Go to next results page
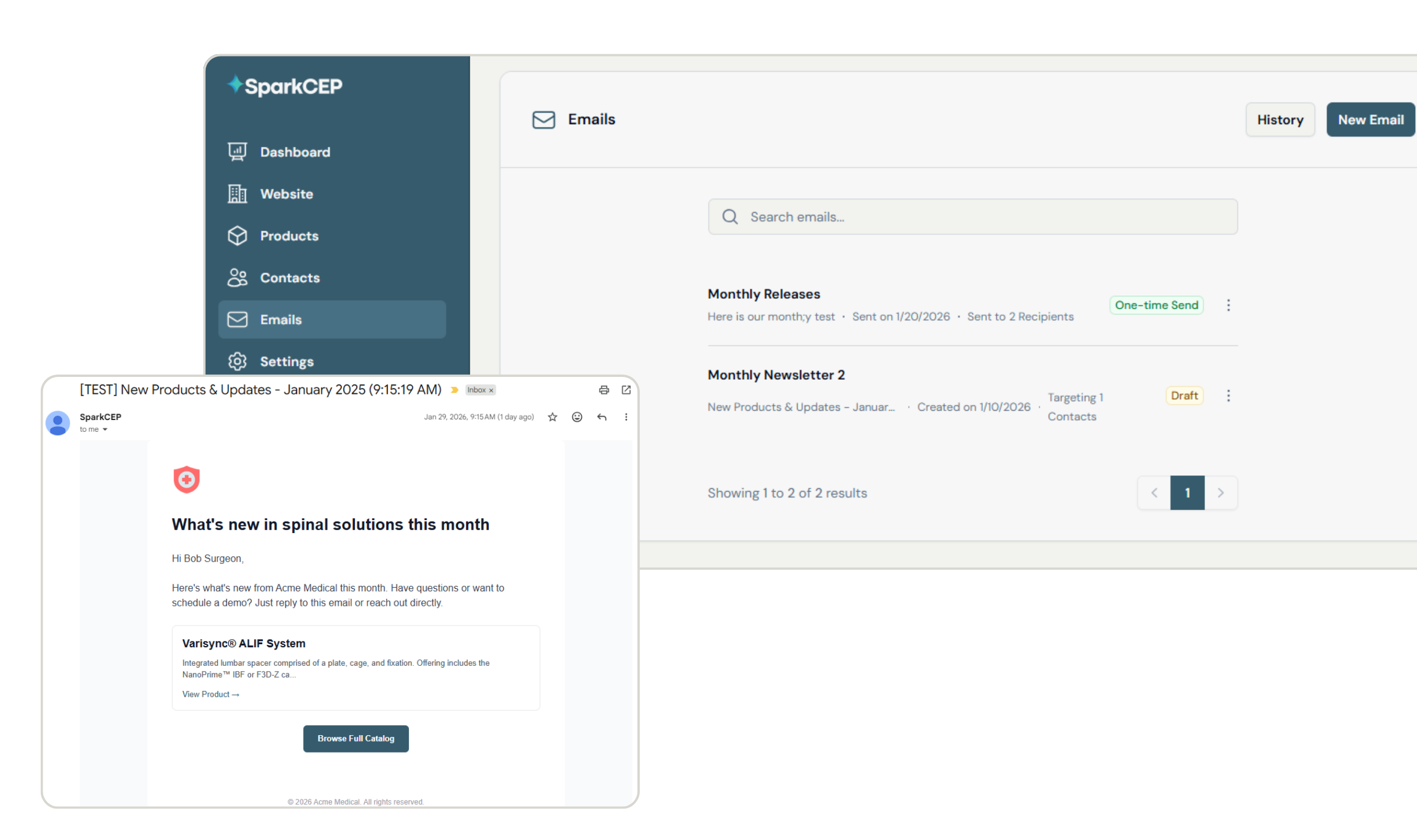1417x840 pixels. pos(1221,493)
